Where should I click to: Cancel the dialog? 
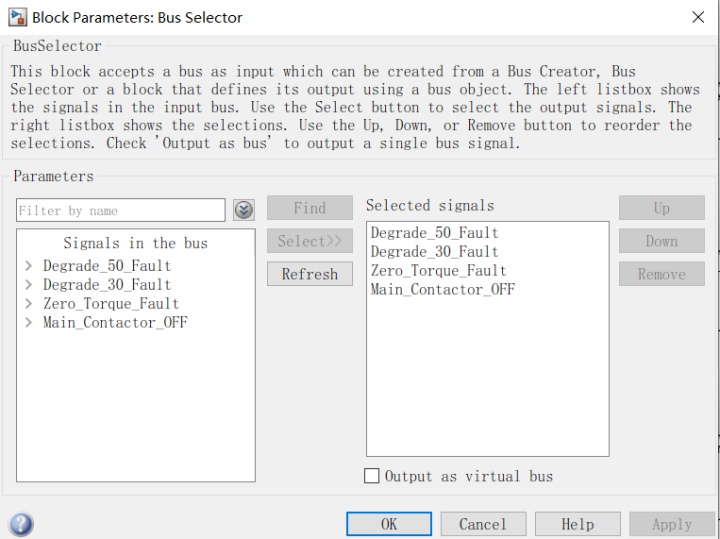tap(483, 524)
